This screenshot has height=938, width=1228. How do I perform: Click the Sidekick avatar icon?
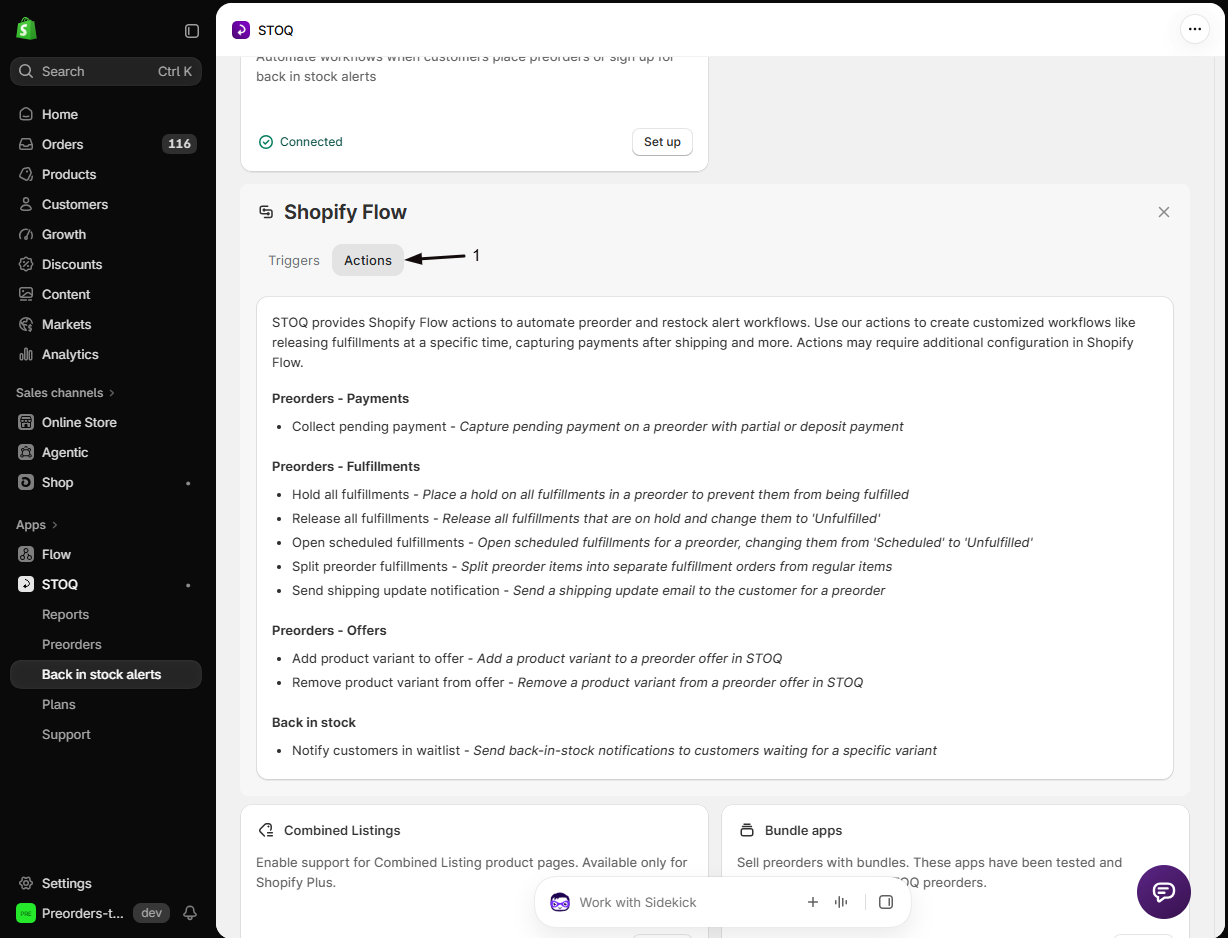click(560, 902)
